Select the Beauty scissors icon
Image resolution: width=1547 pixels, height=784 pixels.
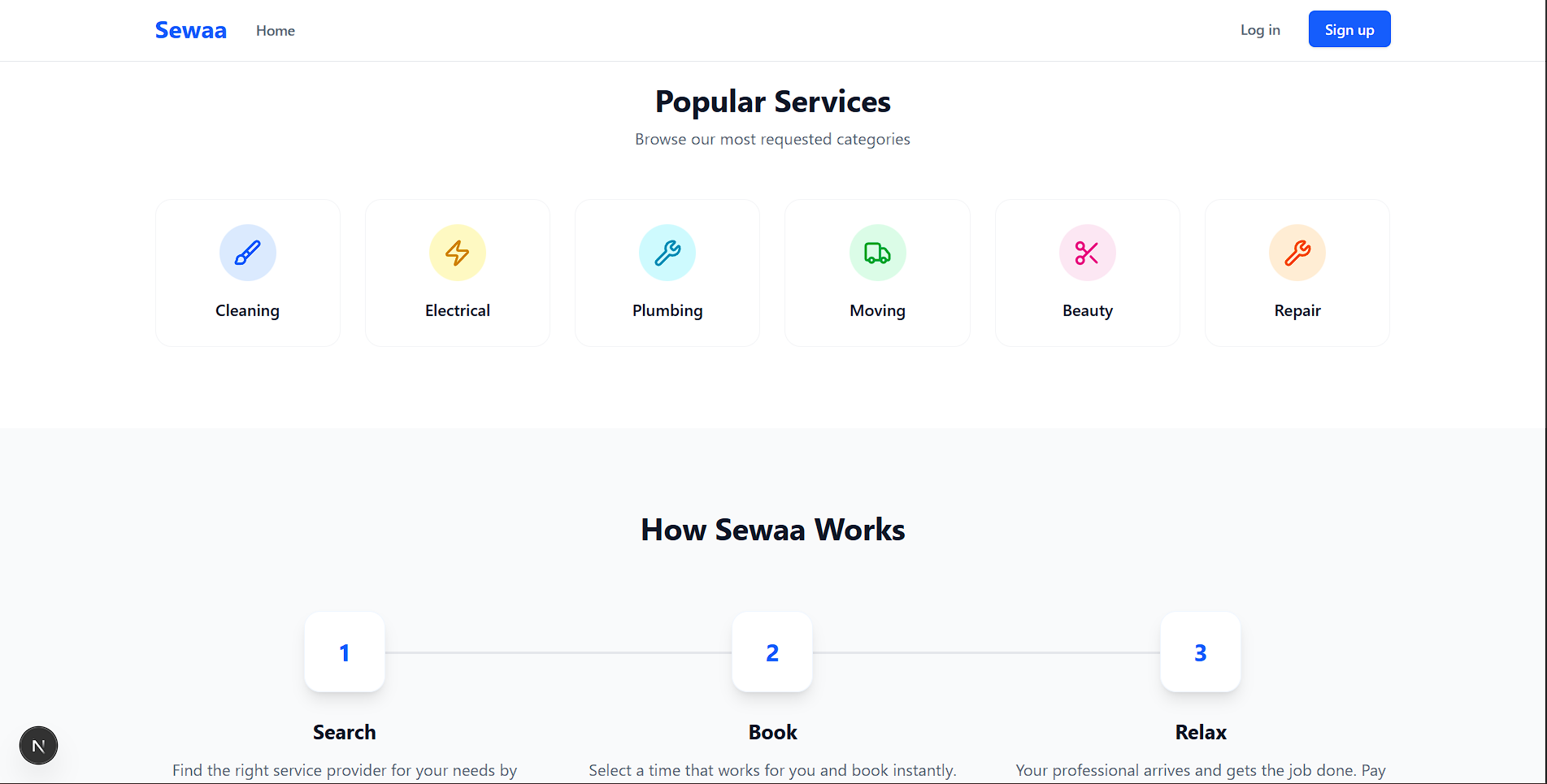(x=1087, y=252)
